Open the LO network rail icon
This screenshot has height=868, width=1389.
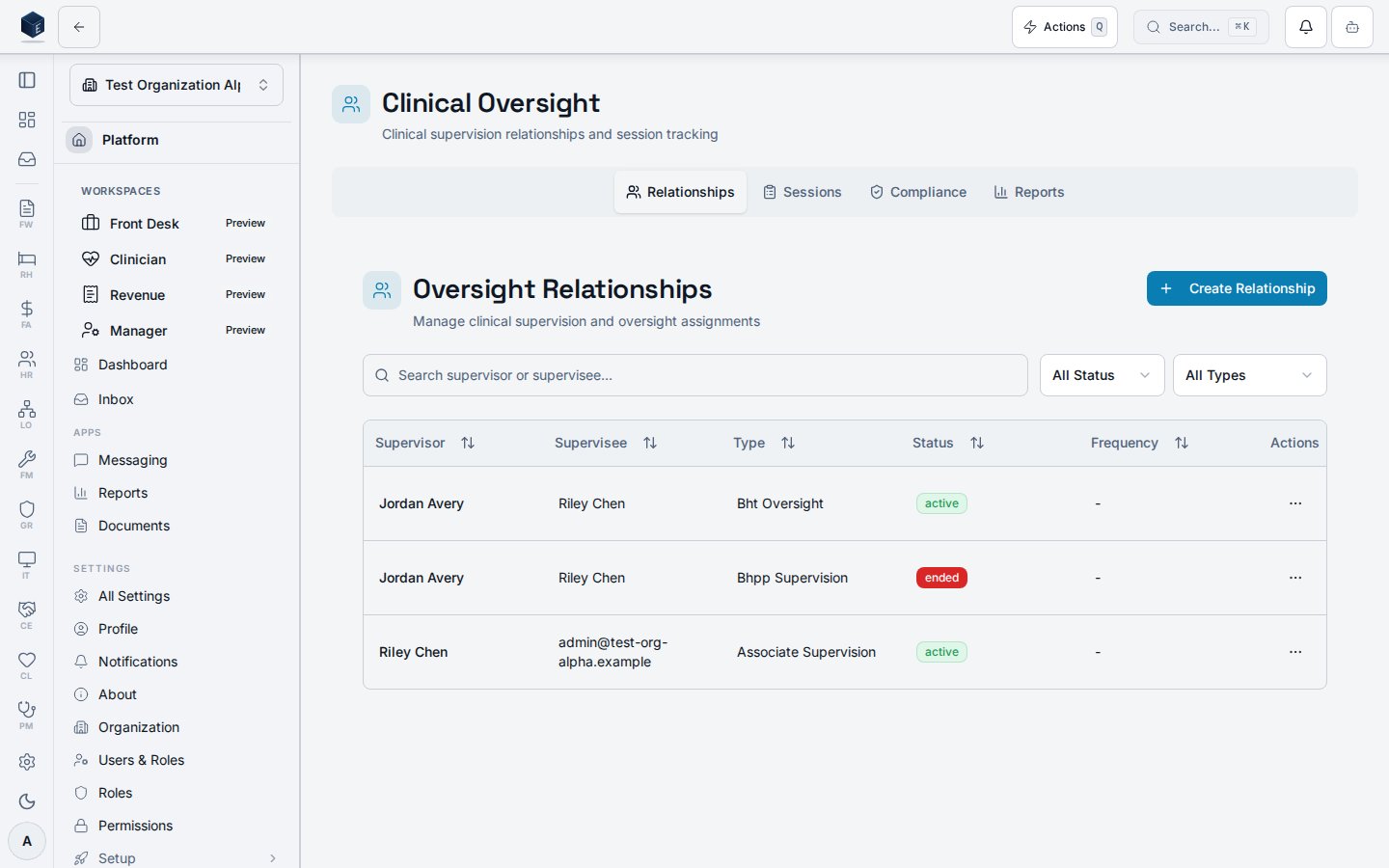click(27, 414)
